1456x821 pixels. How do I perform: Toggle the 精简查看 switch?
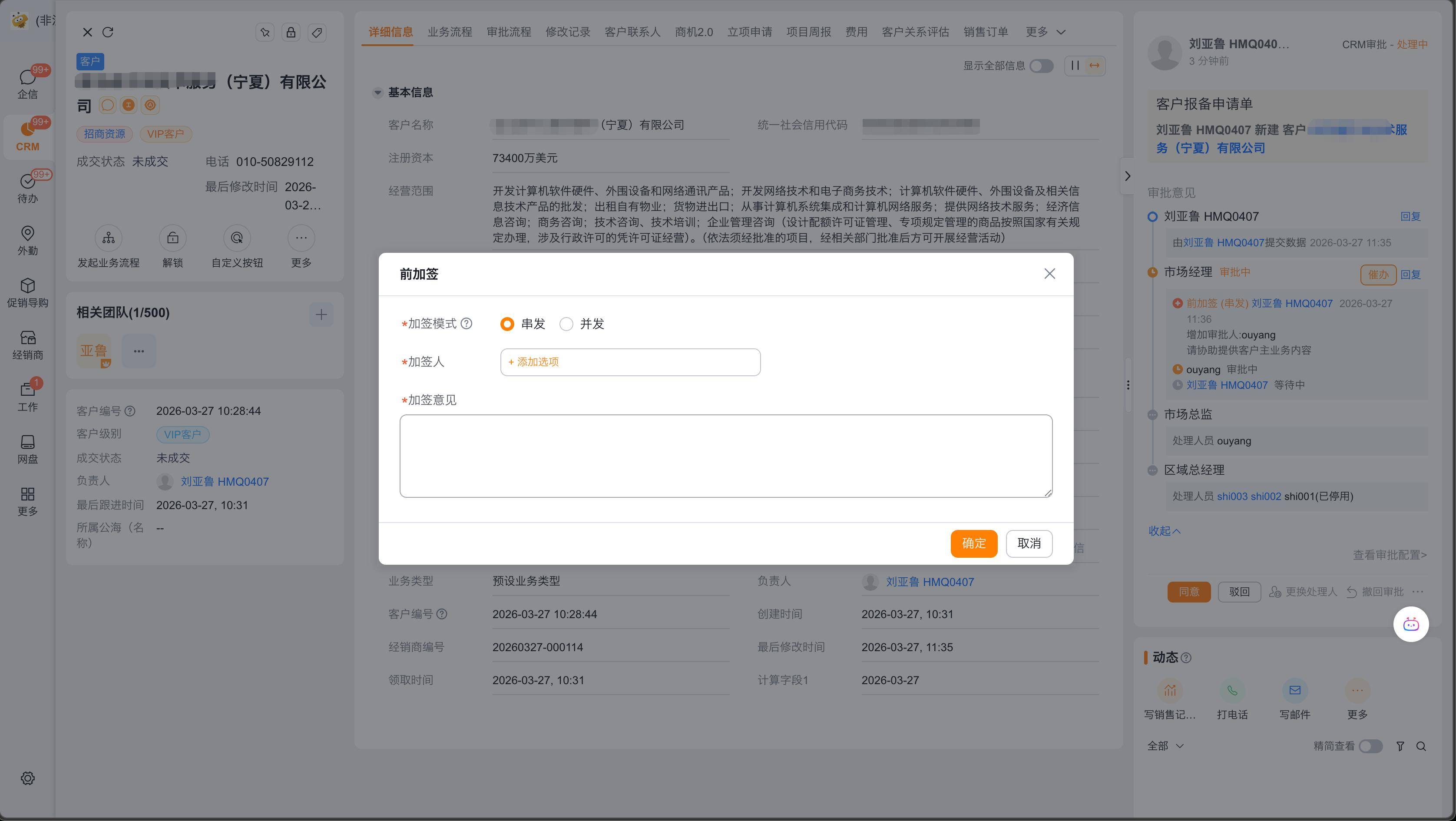pyautogui.click(x=1370, y=746)
